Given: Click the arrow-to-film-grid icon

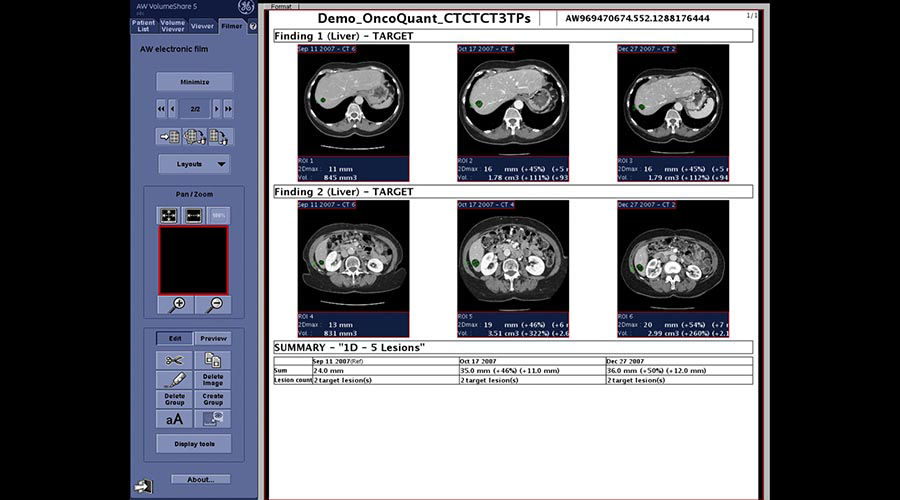Looking at the screenshot, I should pyautogui.click(x=169, y=137).
